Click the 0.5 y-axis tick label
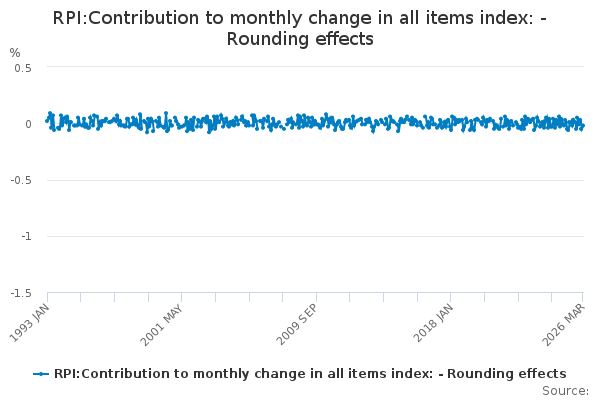The height and width of the screenshot is (400, 600). pyautogui.click(x=23, y=68)
